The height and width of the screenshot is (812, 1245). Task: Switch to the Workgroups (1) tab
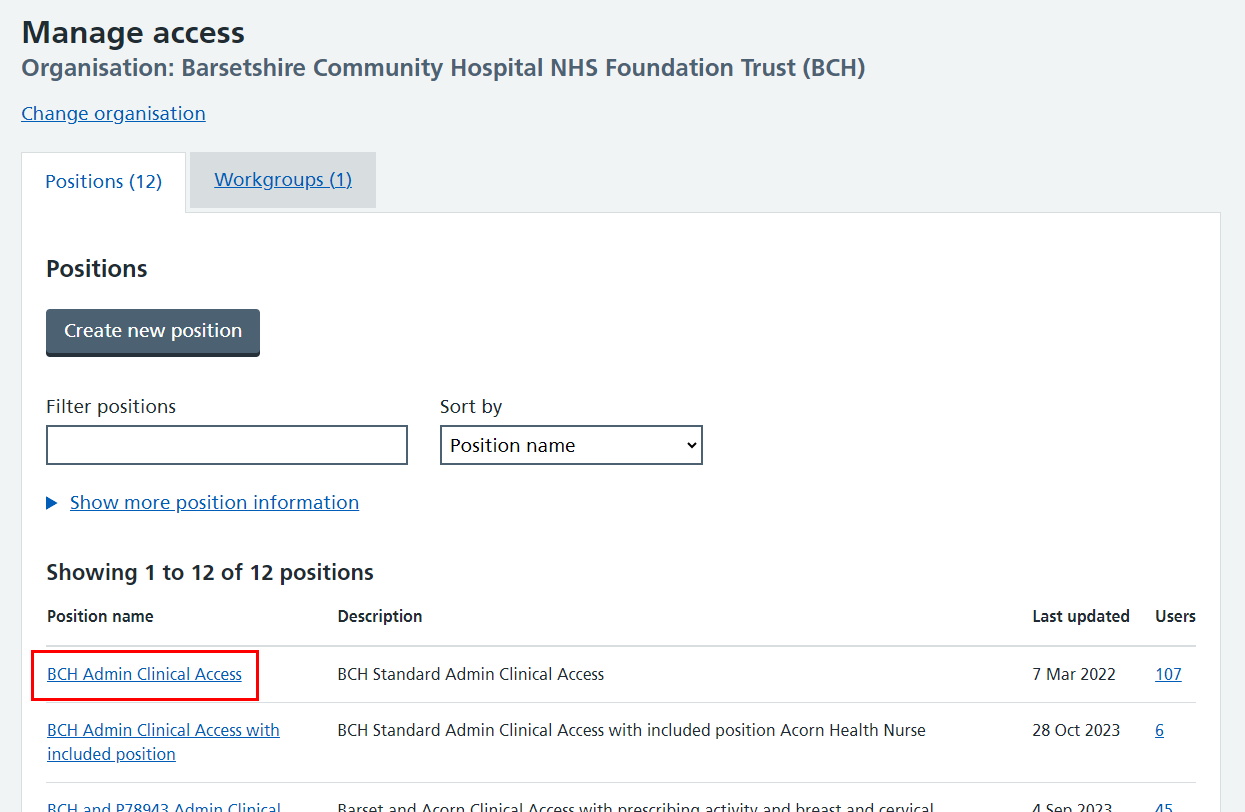[283, 180]
